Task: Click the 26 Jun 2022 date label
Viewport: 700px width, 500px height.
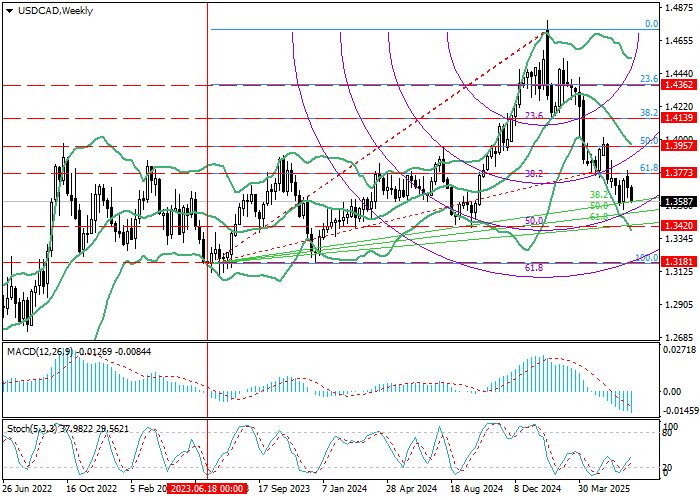Action: (x=27, y=488)
